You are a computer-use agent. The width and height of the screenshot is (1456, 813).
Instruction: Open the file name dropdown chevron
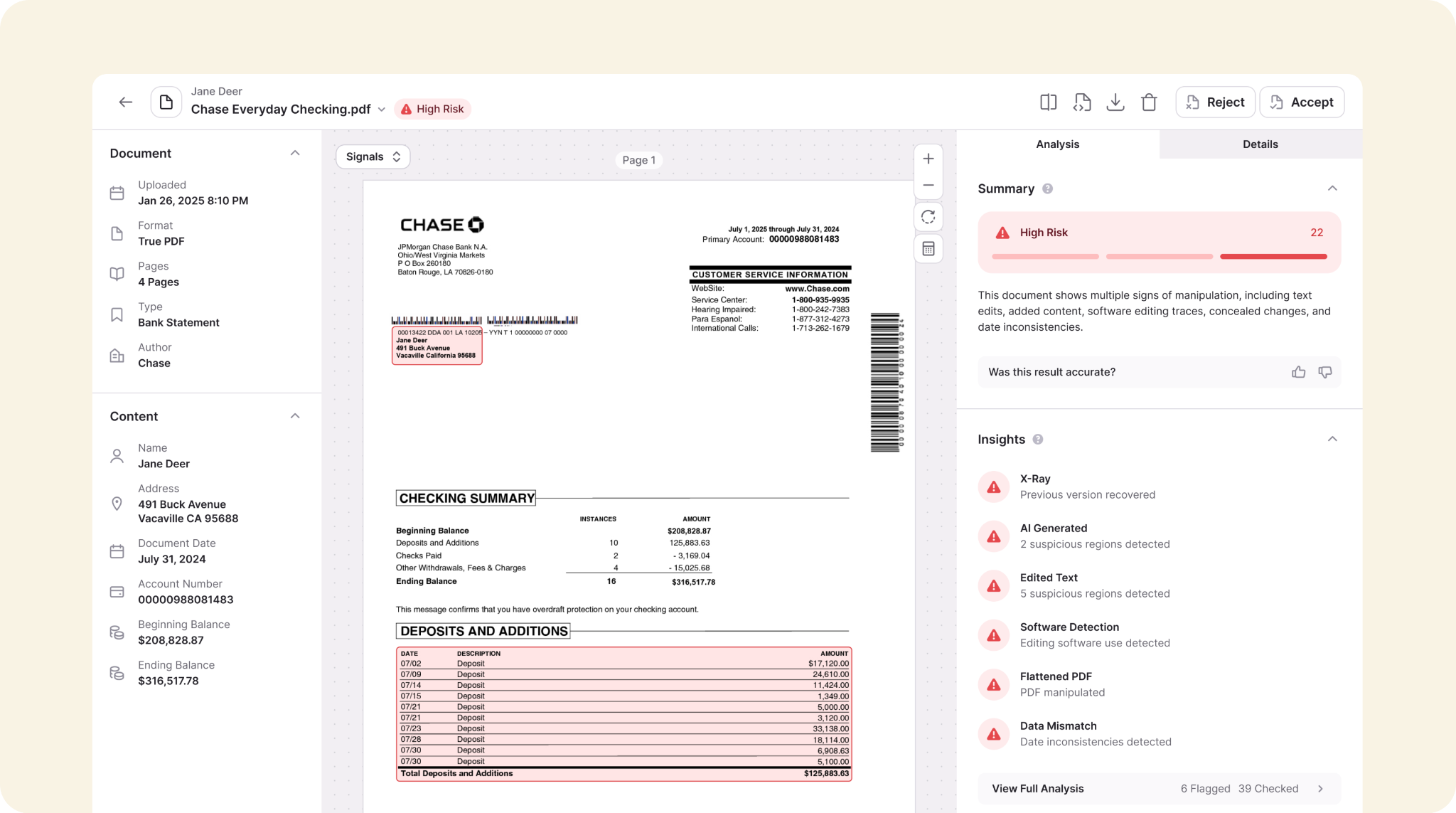click(382, 110)
